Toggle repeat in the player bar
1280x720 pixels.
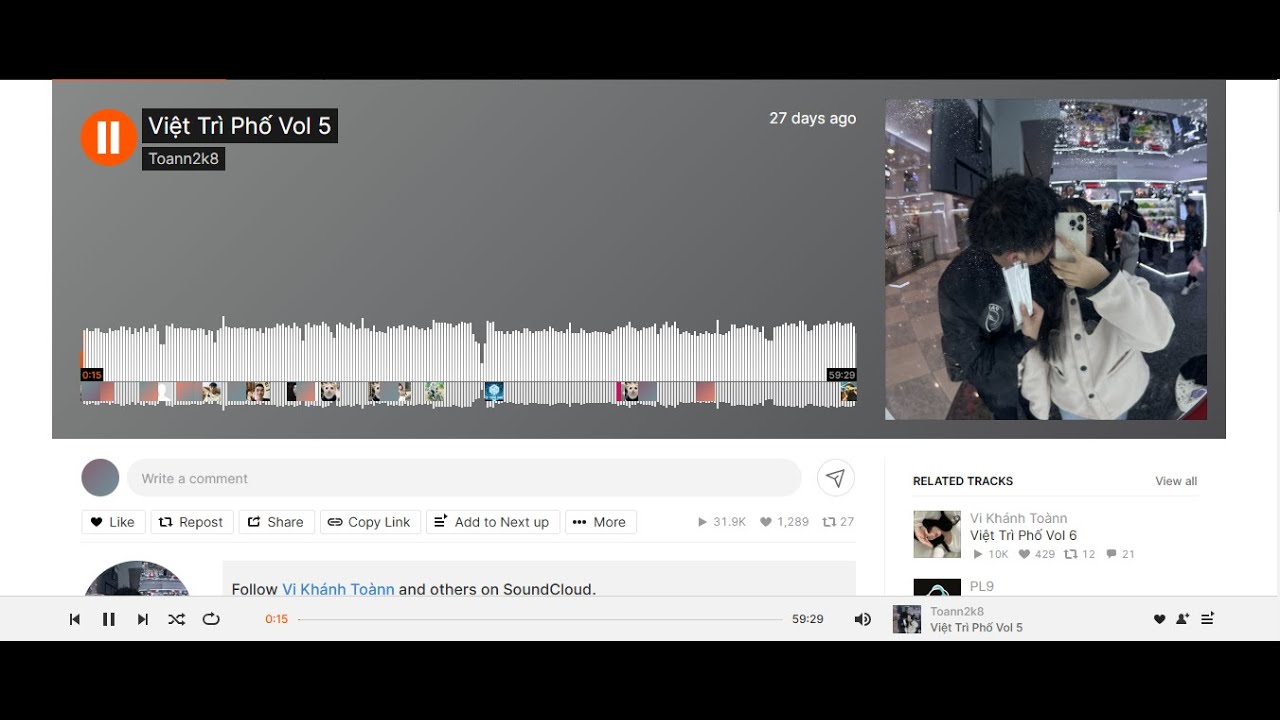[211, 620]
